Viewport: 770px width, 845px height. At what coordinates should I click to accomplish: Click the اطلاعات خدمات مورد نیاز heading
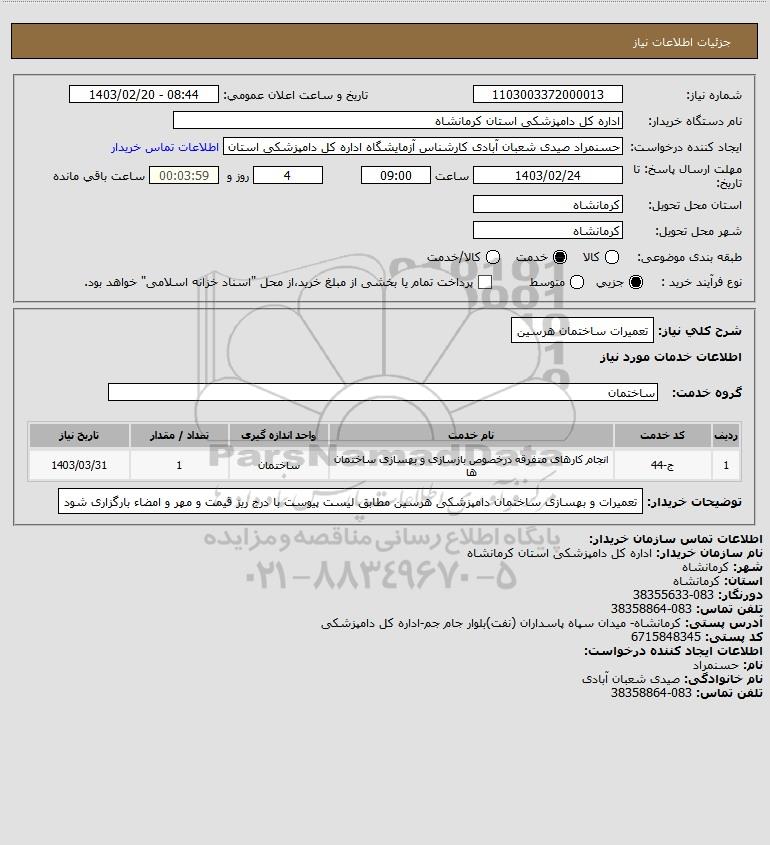[670, 357]
